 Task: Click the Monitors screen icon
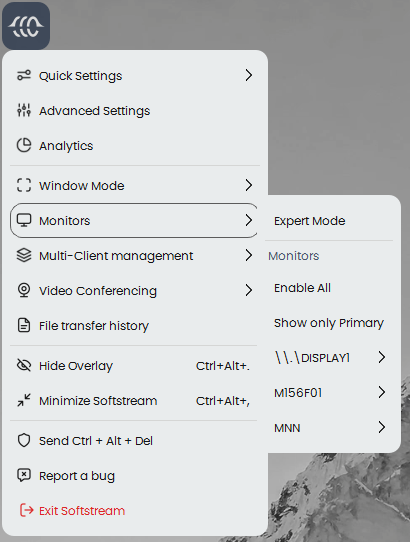[x=24, y=220]
